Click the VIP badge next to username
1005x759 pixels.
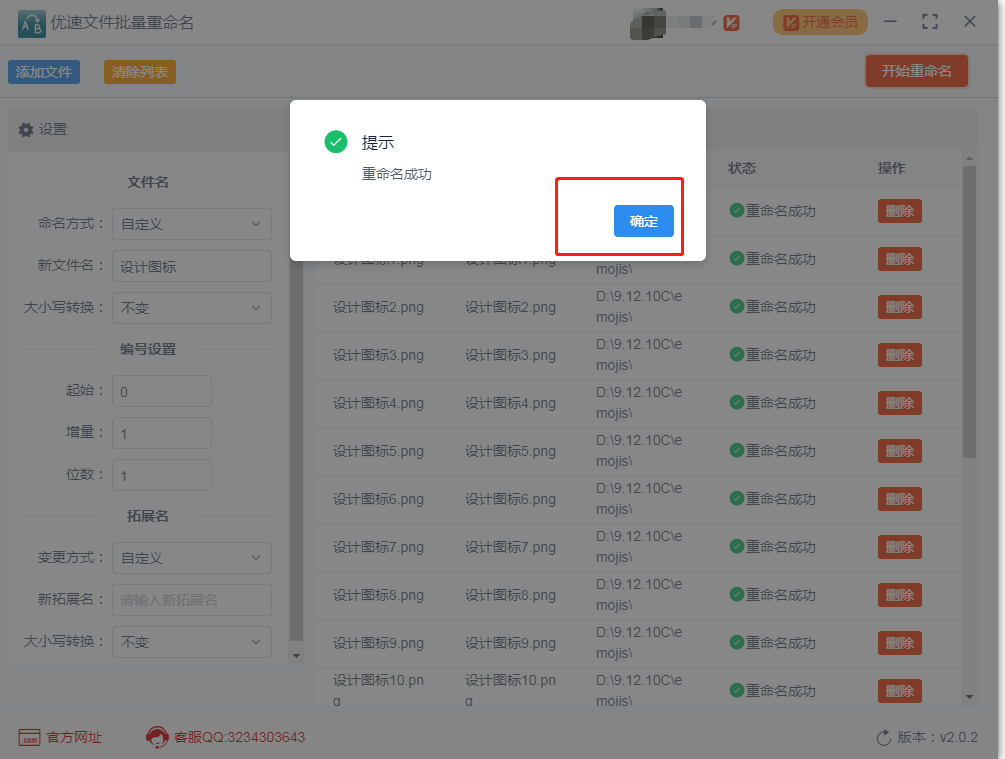point(731,23)
